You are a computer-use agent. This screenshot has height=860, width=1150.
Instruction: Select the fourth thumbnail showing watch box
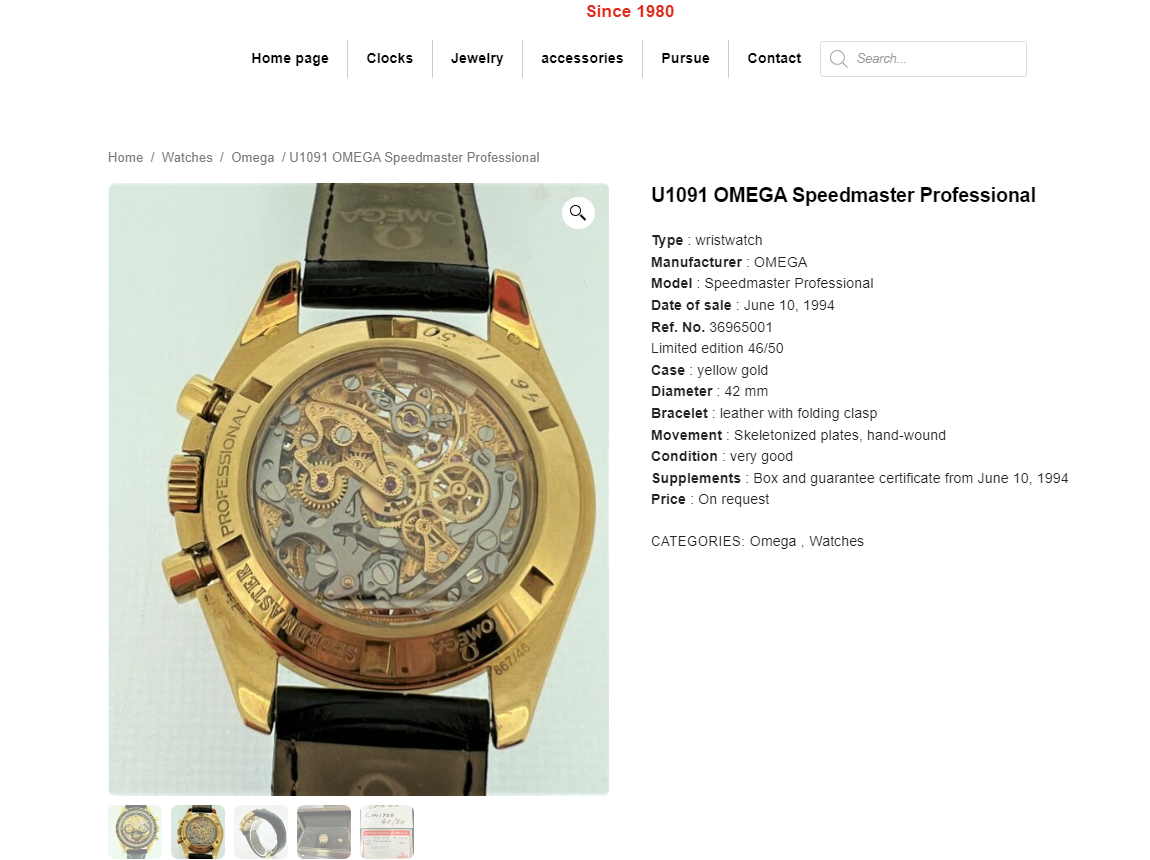click(324, 831)
